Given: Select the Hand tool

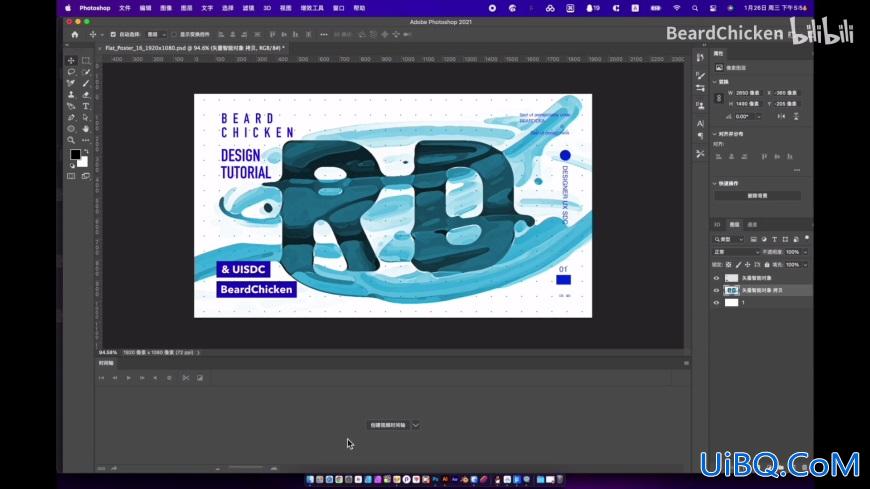Looking at the screenshot, I should tap(85, 129).
